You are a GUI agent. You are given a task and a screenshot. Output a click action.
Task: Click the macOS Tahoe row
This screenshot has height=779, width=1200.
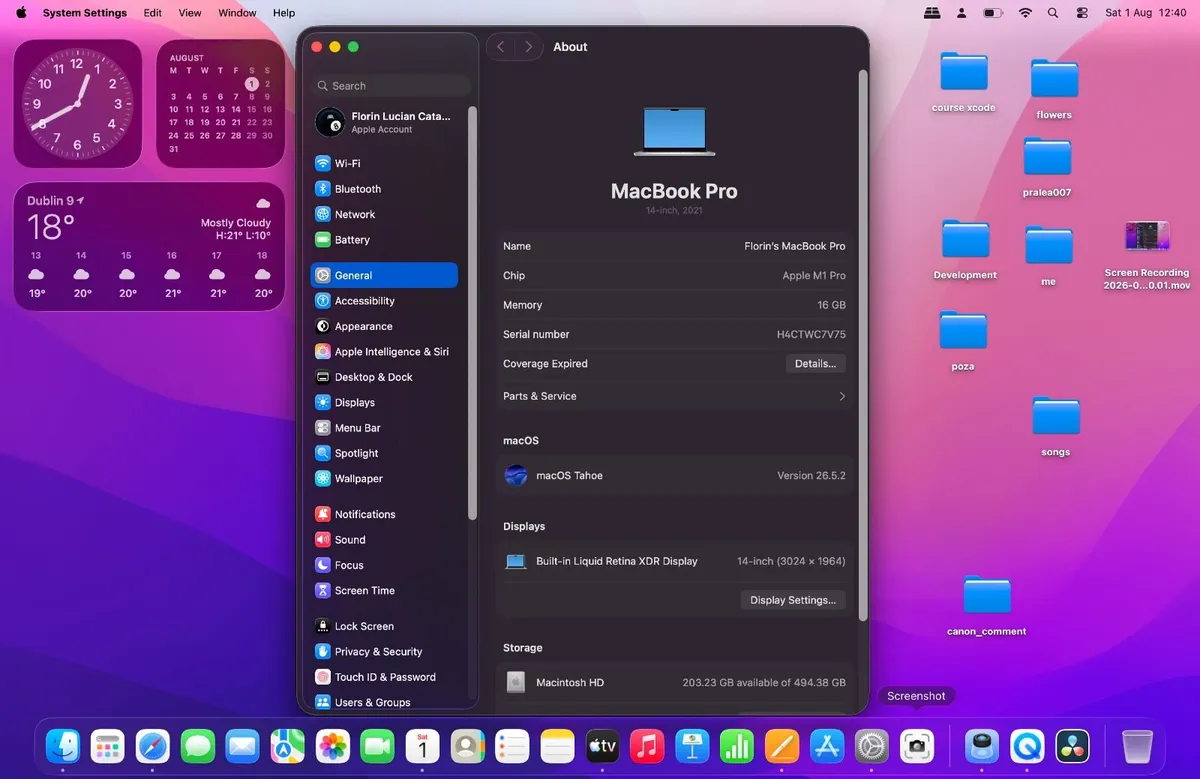click(x=674, y=475)
